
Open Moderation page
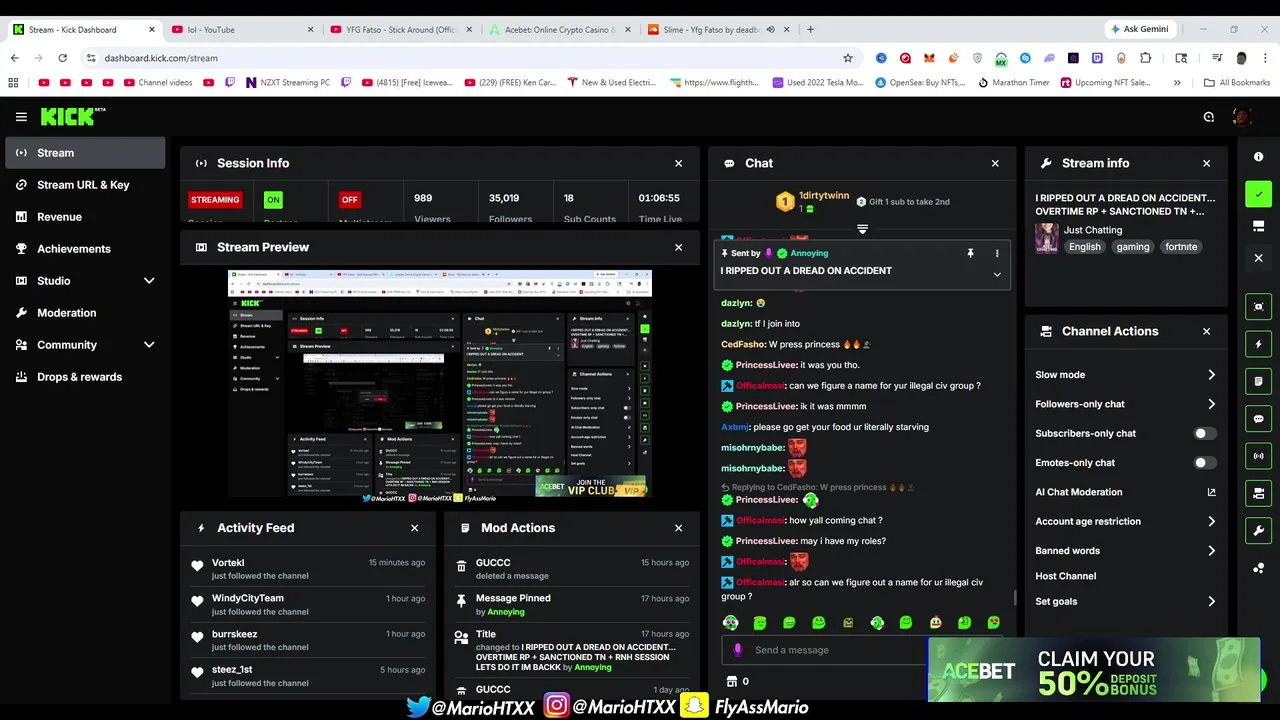coord(86,313)
